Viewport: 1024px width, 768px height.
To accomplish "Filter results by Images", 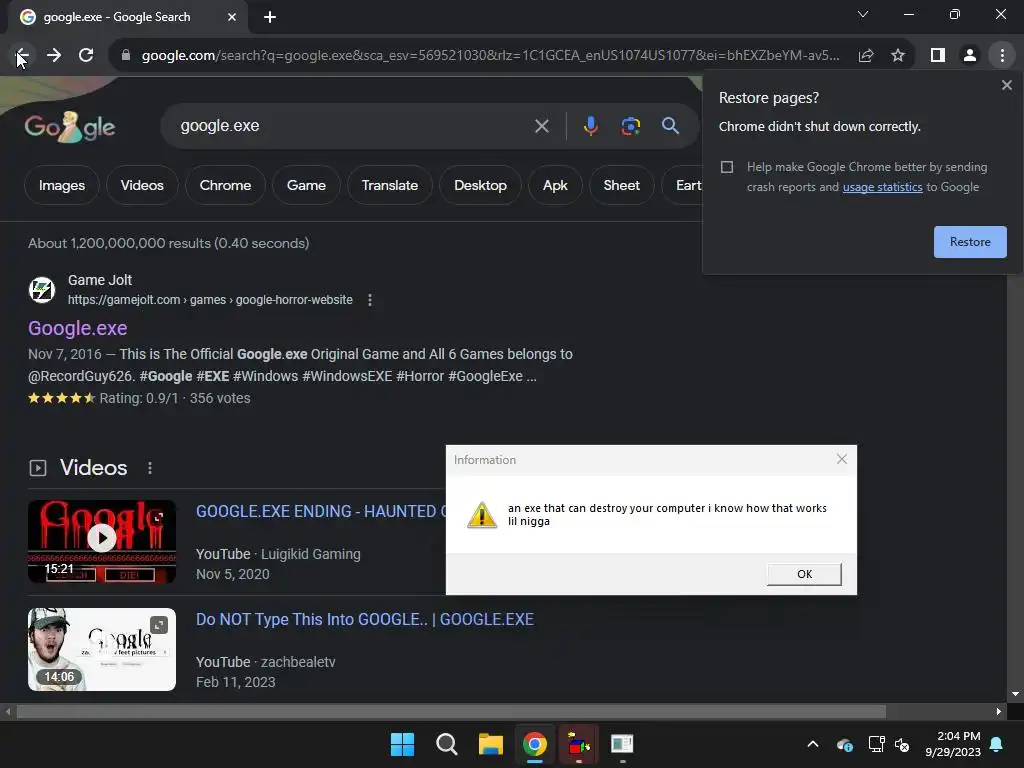I will (x=62, y=185).
